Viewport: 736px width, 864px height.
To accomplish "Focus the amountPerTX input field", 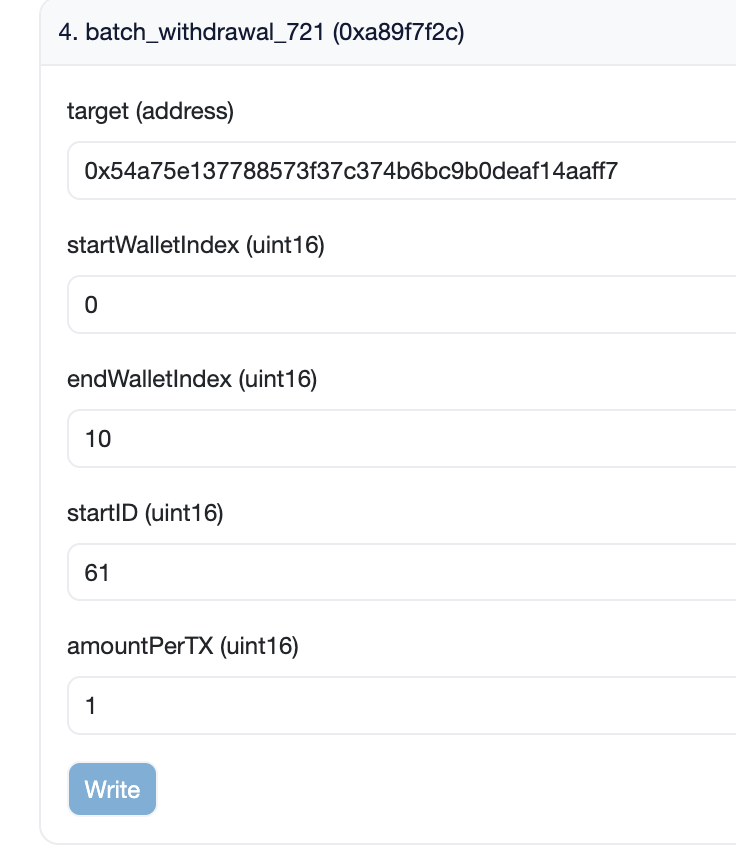I will click(x=402, y=706).
